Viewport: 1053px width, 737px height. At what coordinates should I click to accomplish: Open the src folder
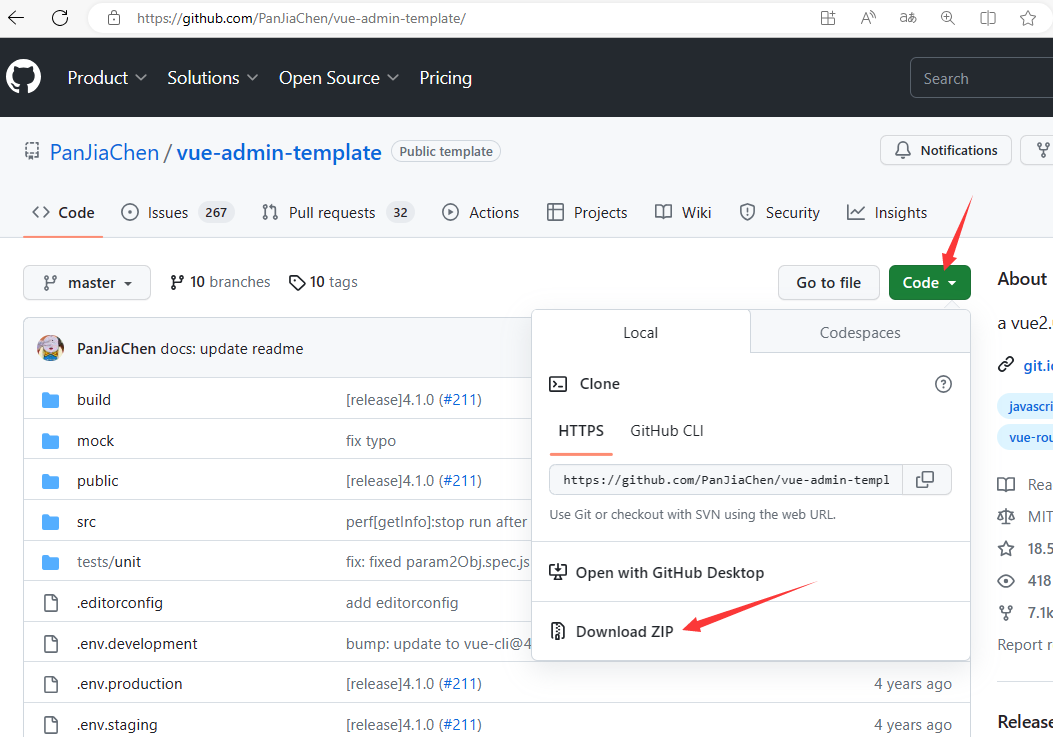[87, 521]
